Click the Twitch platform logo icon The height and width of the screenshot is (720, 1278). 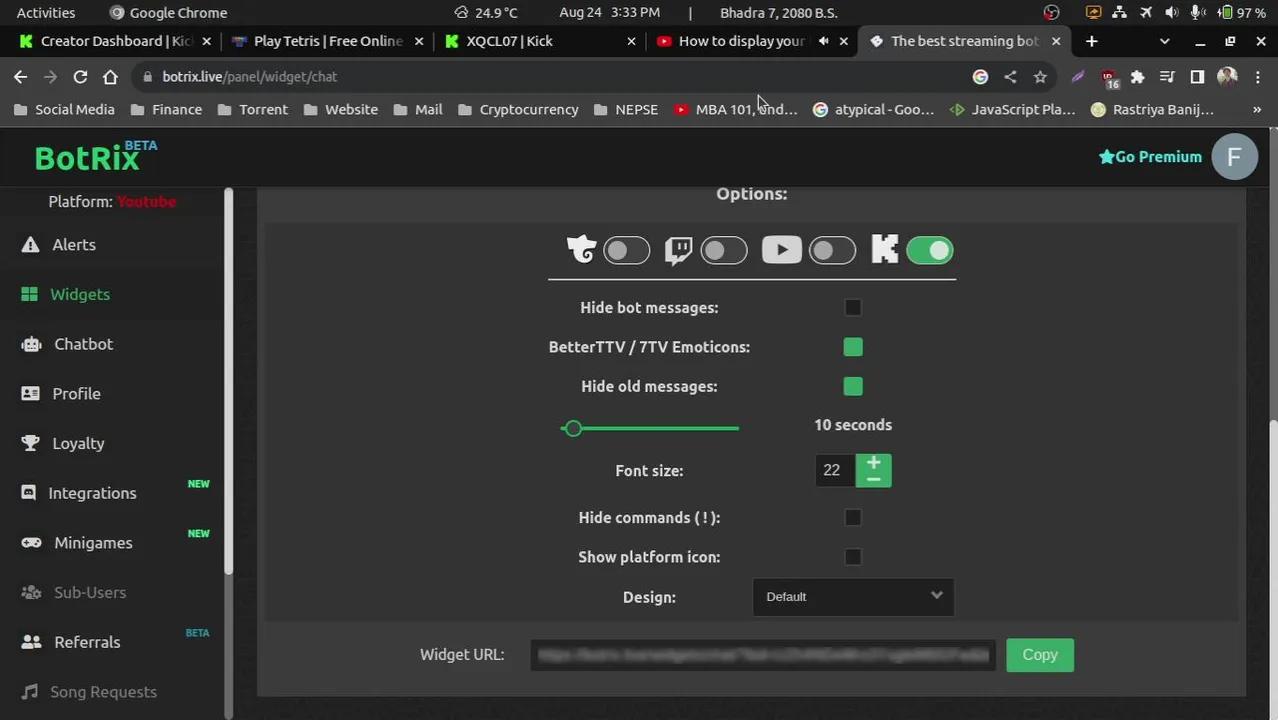[678, 250]
